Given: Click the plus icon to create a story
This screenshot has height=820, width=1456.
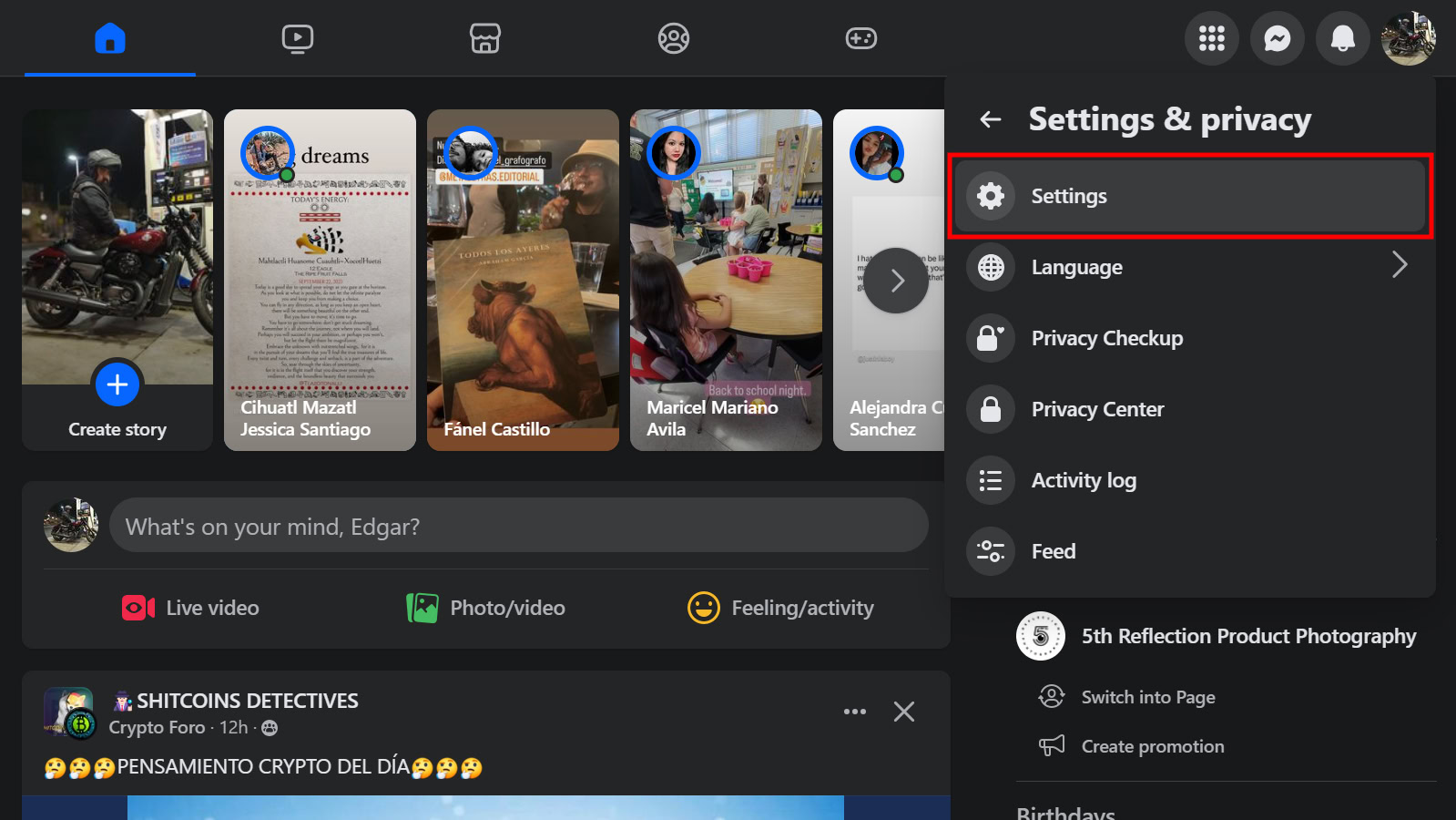Looking at the screenshot, I should tap(117, 384).
